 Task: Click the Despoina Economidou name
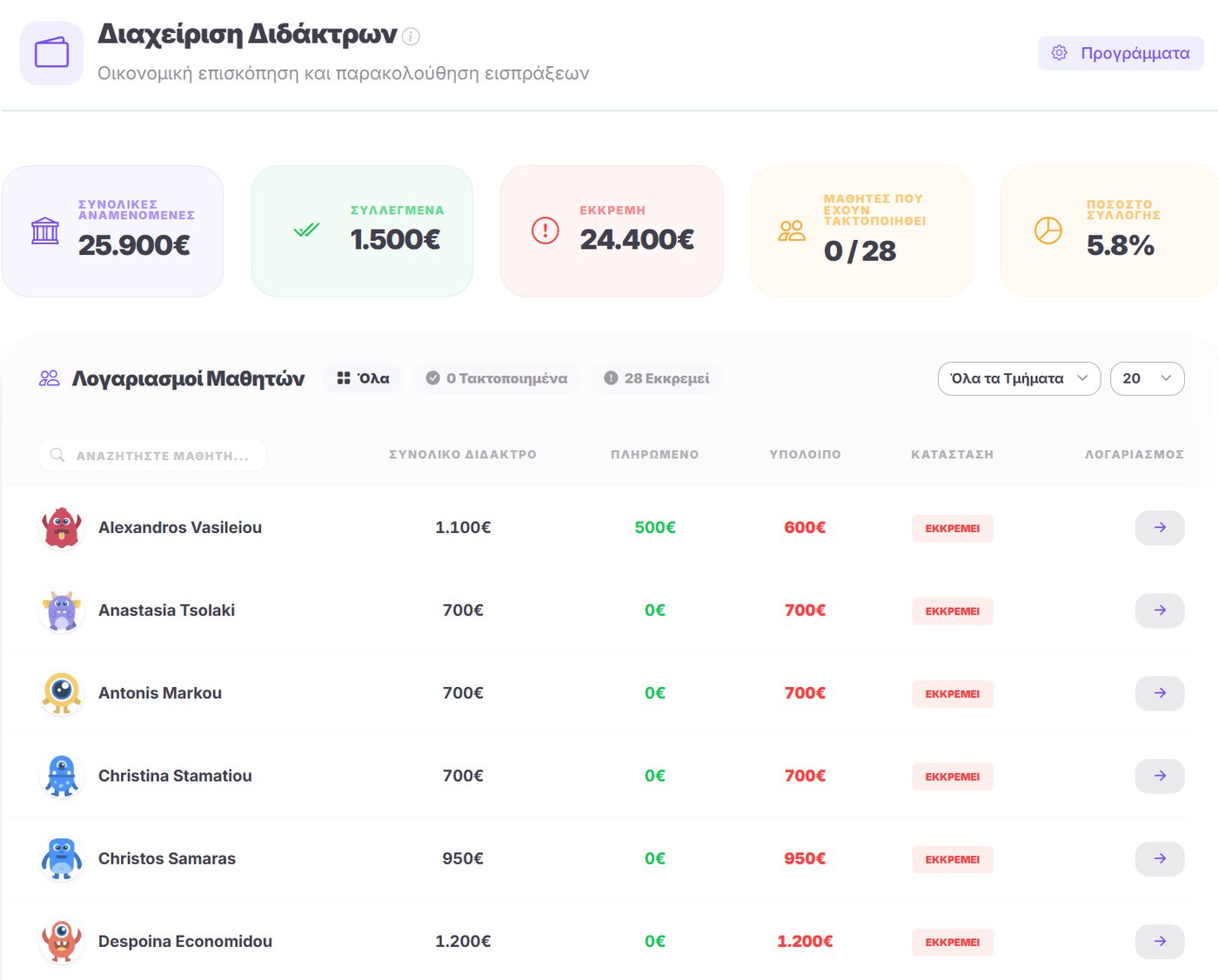pyautogui.click(x=185, y=941)
